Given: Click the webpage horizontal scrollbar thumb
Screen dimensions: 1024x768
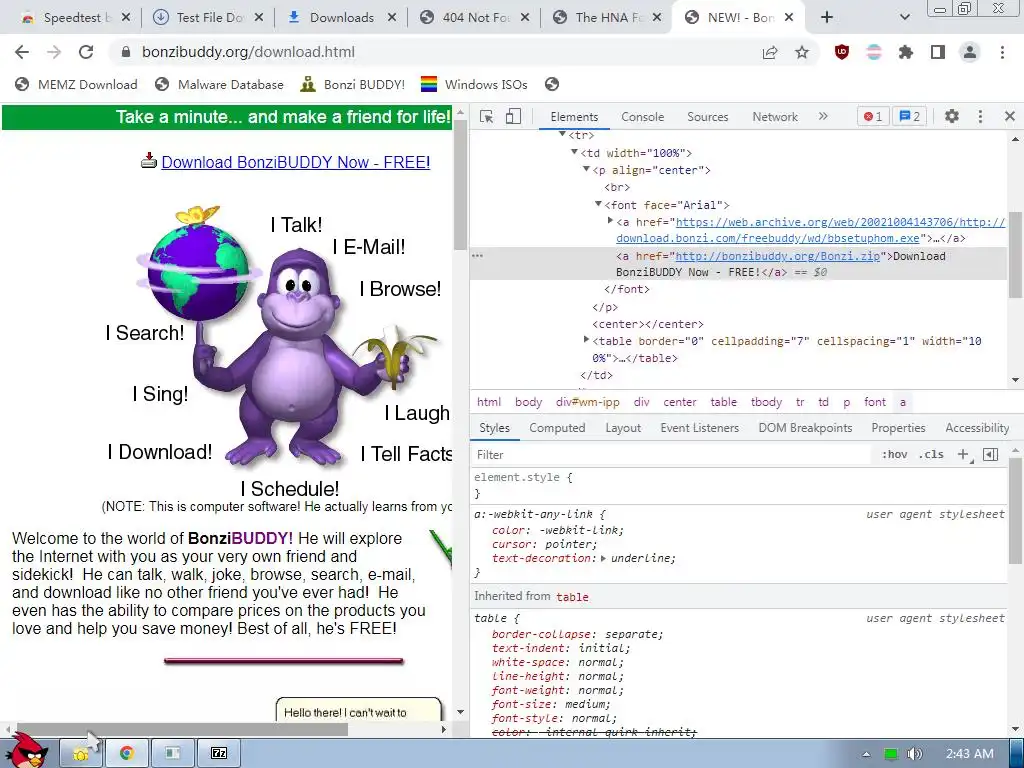Looking at the screenshot, I should click(x=180, y=729).
